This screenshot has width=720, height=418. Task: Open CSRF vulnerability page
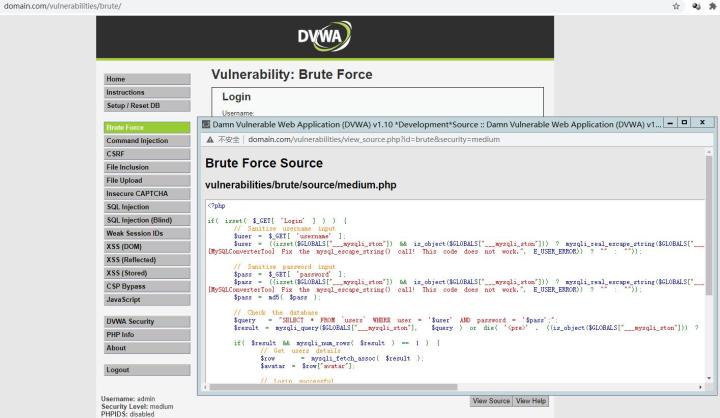[x=147, y=154]
